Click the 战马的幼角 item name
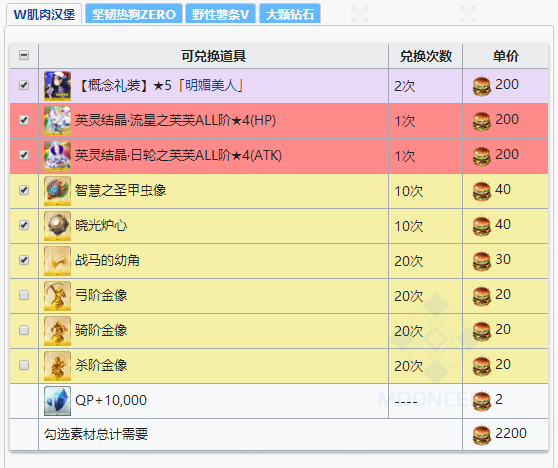The width and height of the screenshot is (558, 468). point(107,261)
